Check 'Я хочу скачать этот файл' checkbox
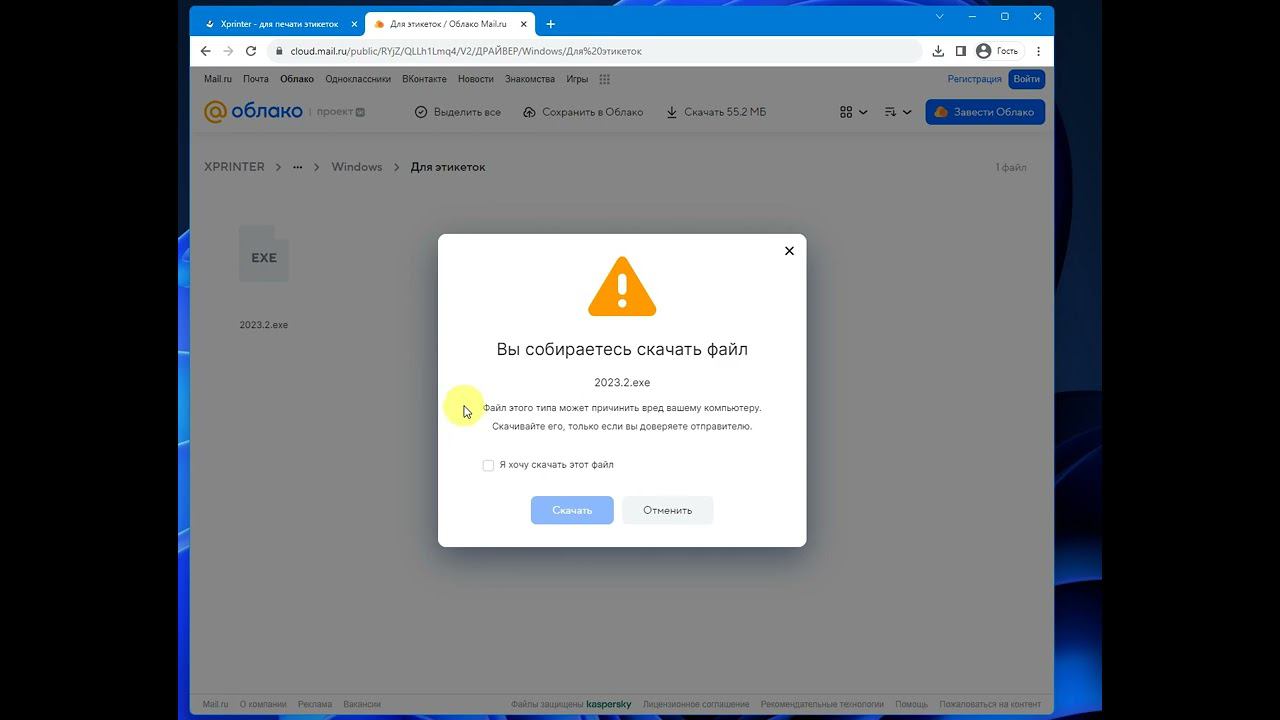The width and height of the screenshot is (1280, 720). pos(488,465)
